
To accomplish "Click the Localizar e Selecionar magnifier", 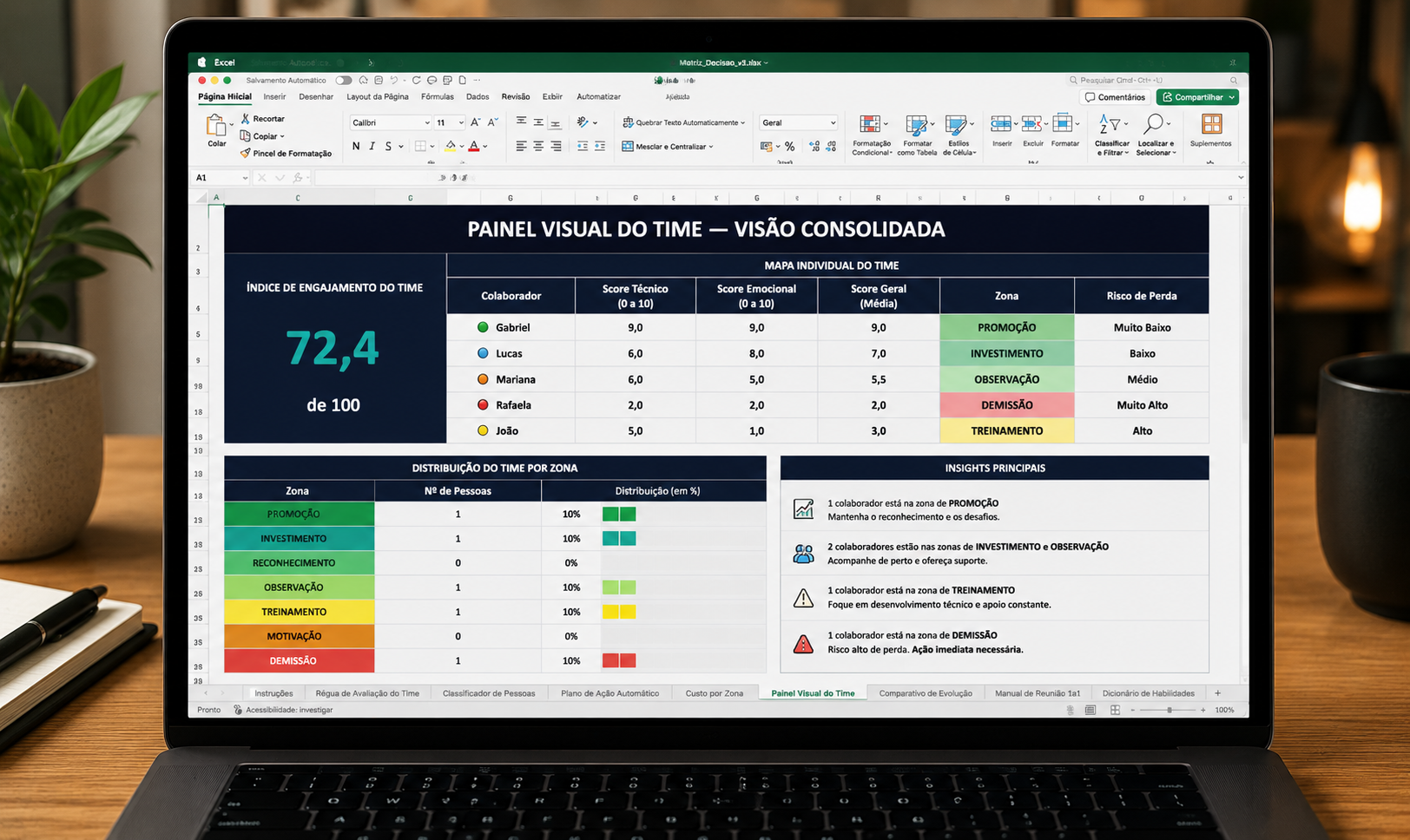I will point(1153,125).
